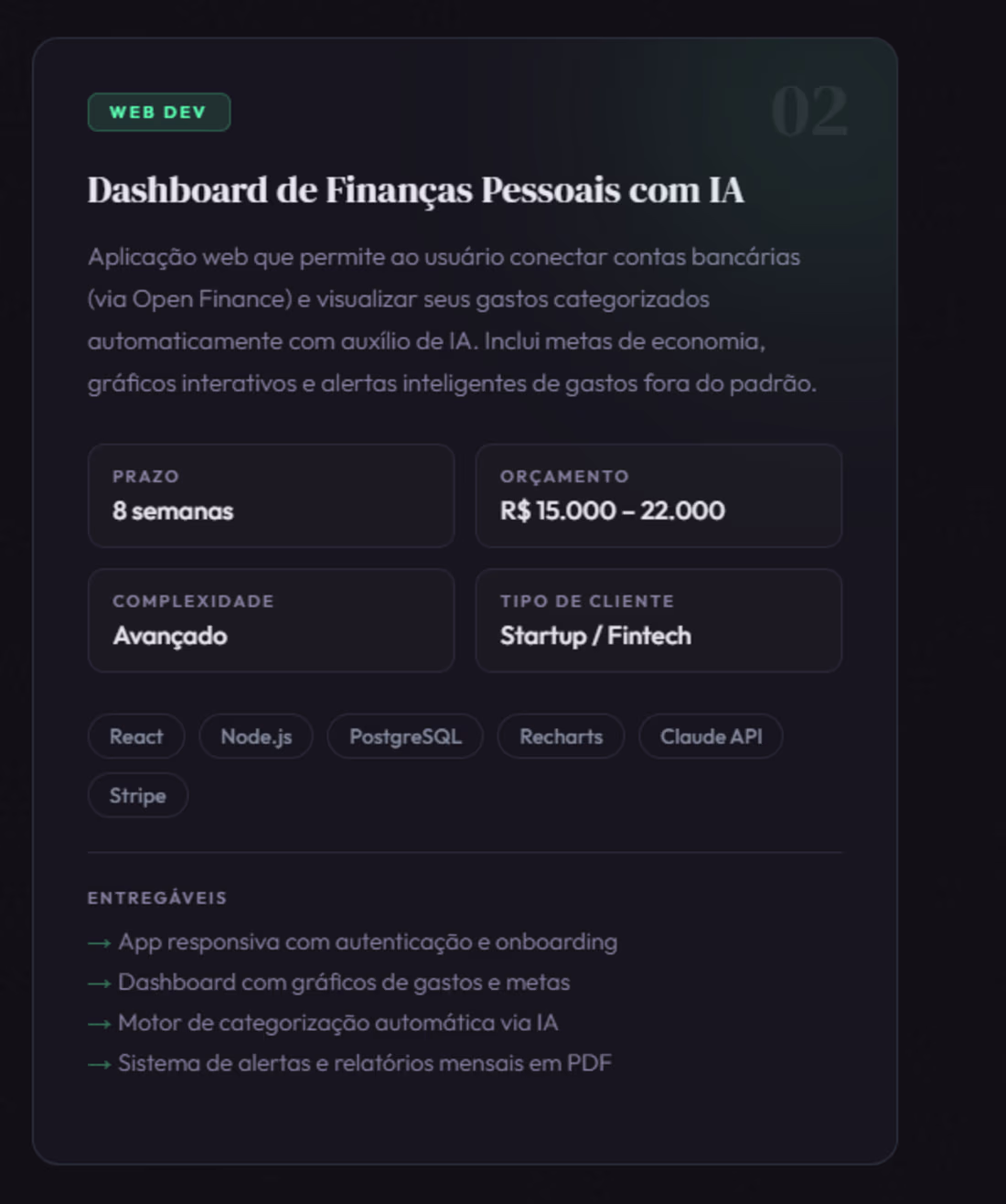This screenshot has height=1204, width=1006.
Task: Choose the Recharts tag chip
Action: (561, 736)
